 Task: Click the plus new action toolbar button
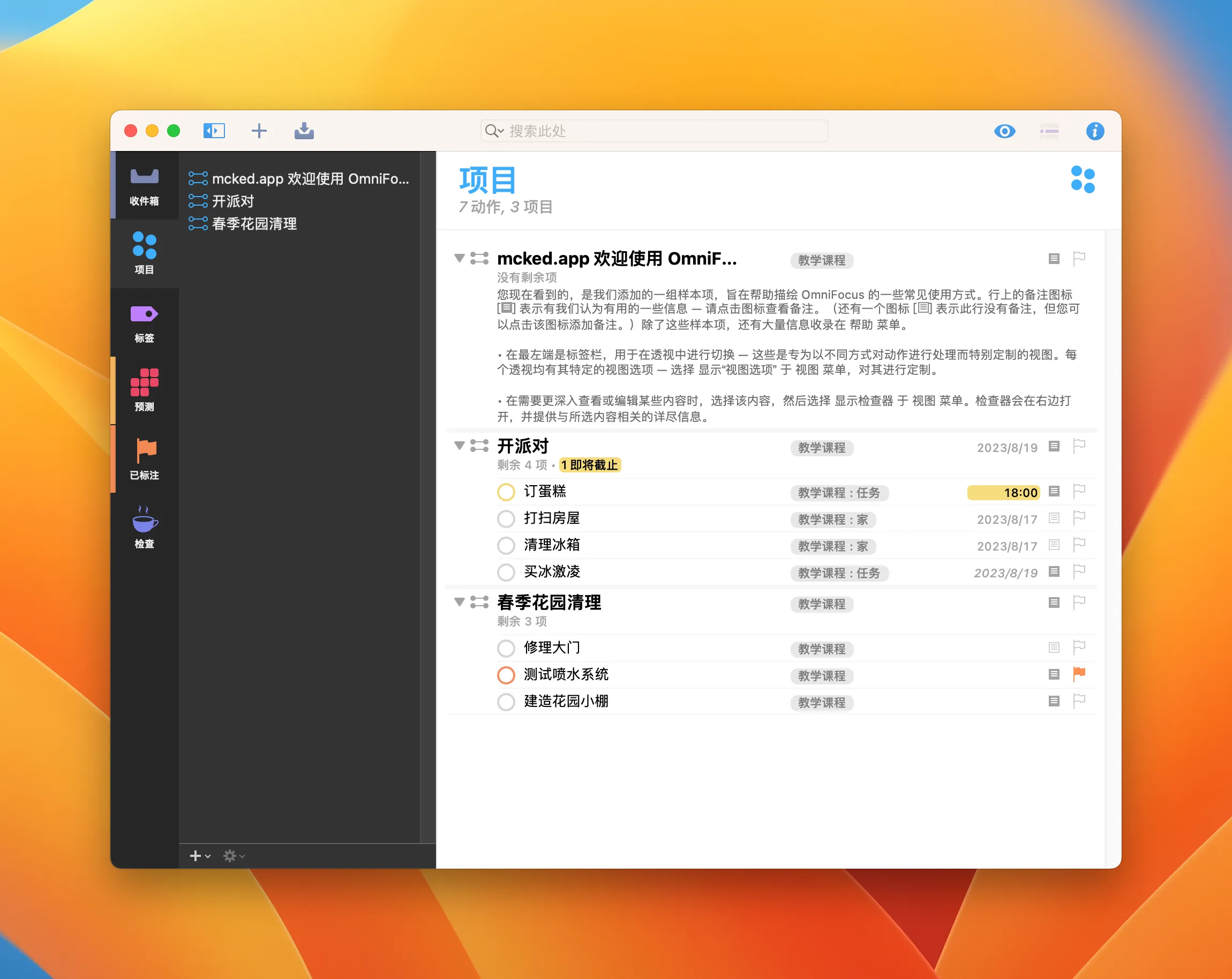coord(259,131)
